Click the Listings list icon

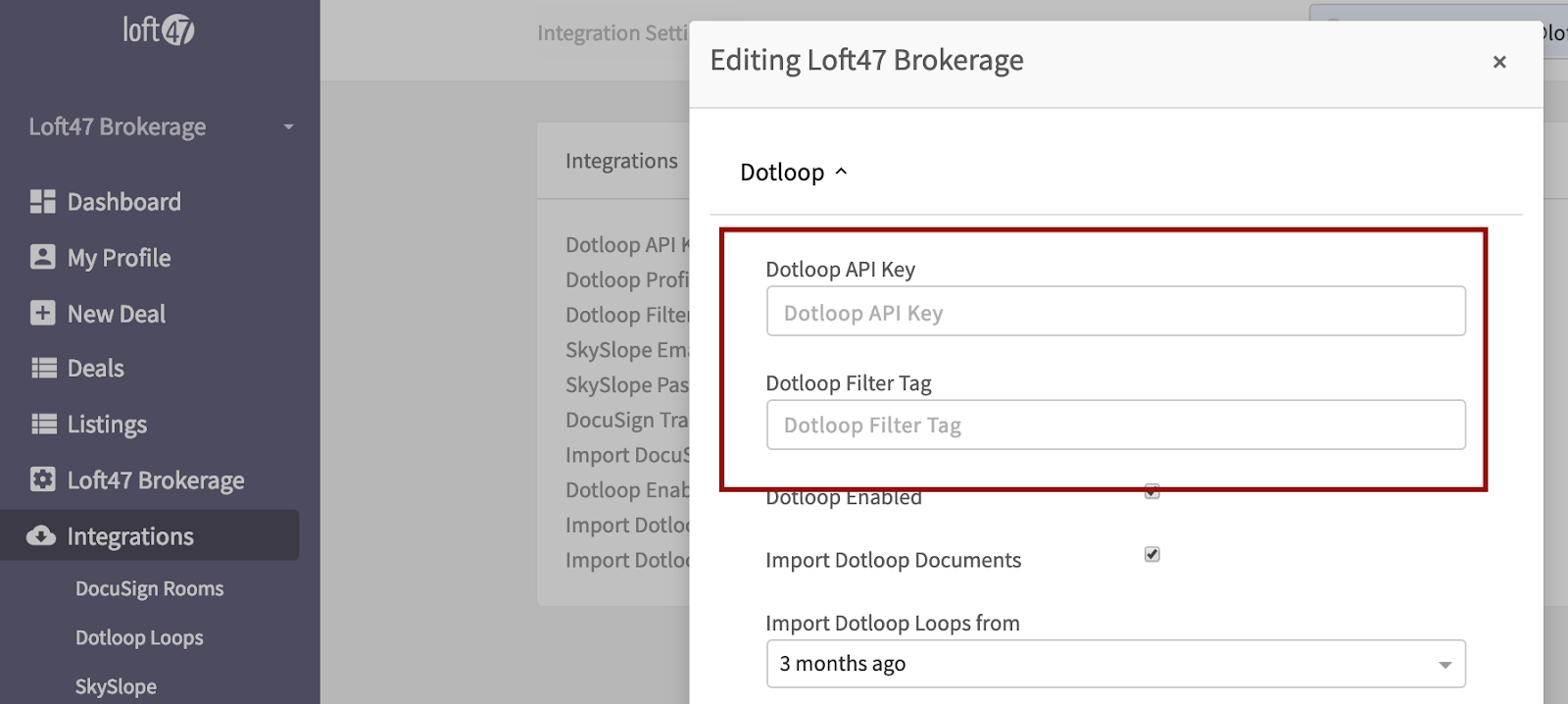click(43, 424)
